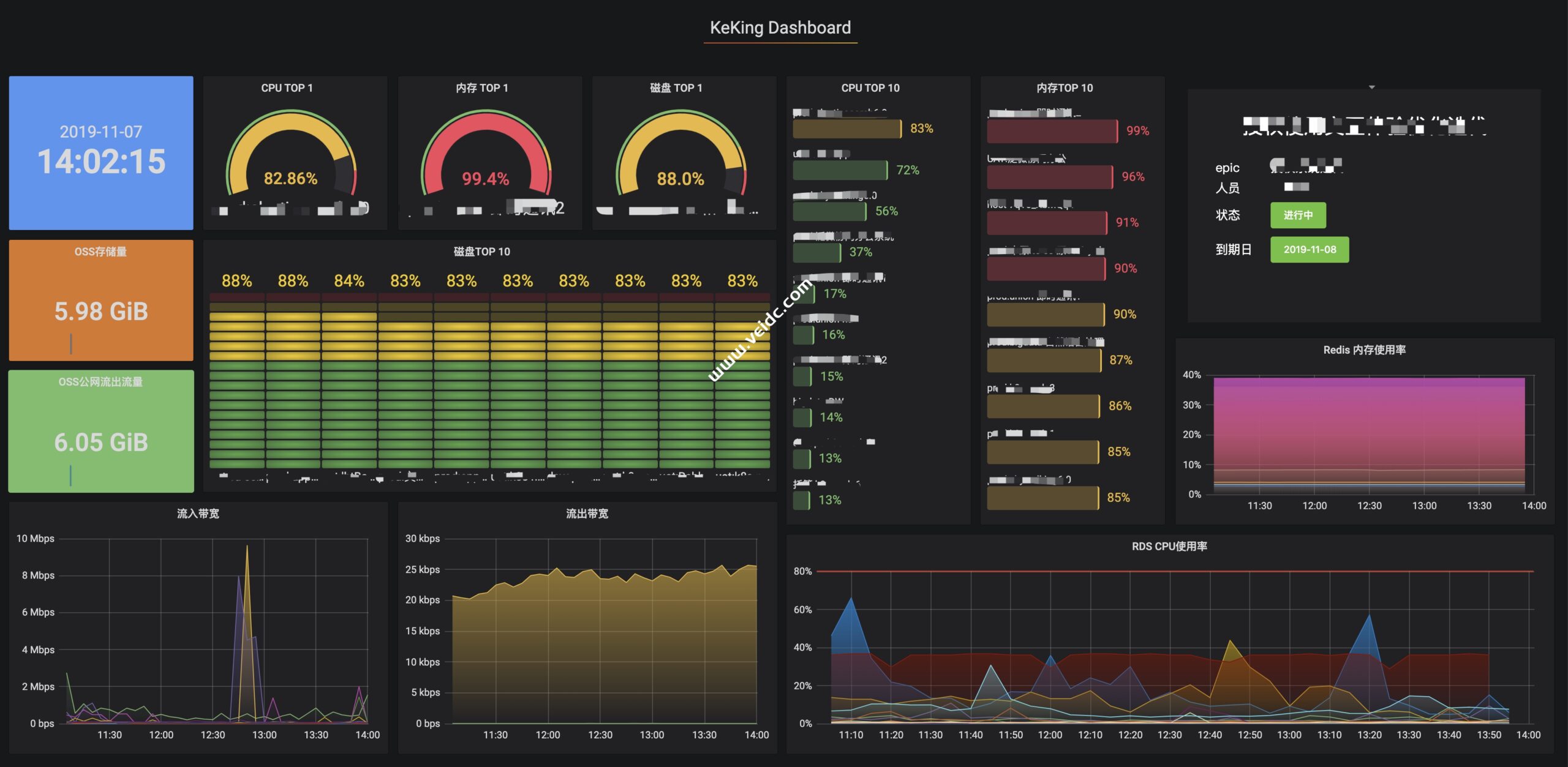Click the green 进行中 status badge
This screenshot has width=1568, height=767.
pos(1297,215)
